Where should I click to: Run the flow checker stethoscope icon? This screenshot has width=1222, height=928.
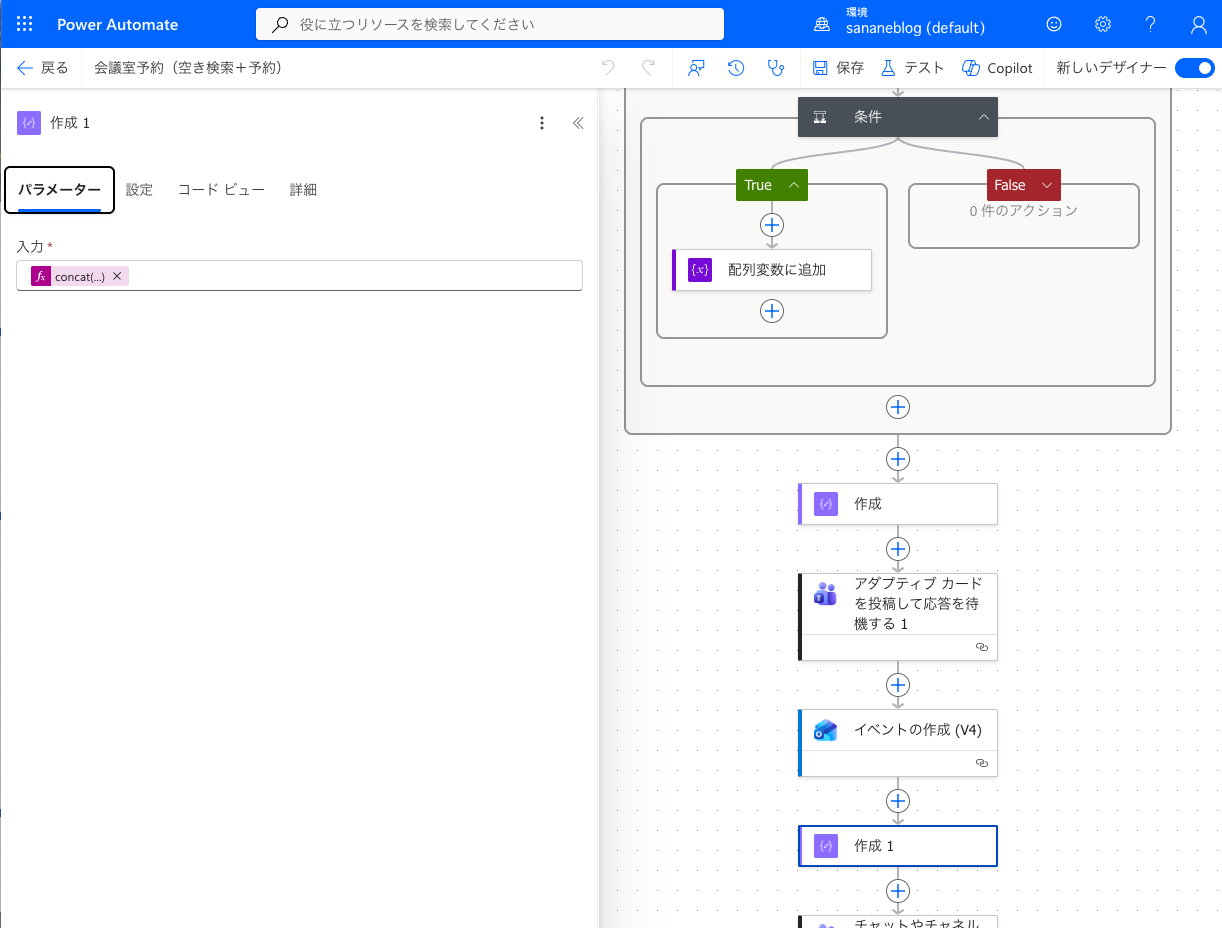775,68
